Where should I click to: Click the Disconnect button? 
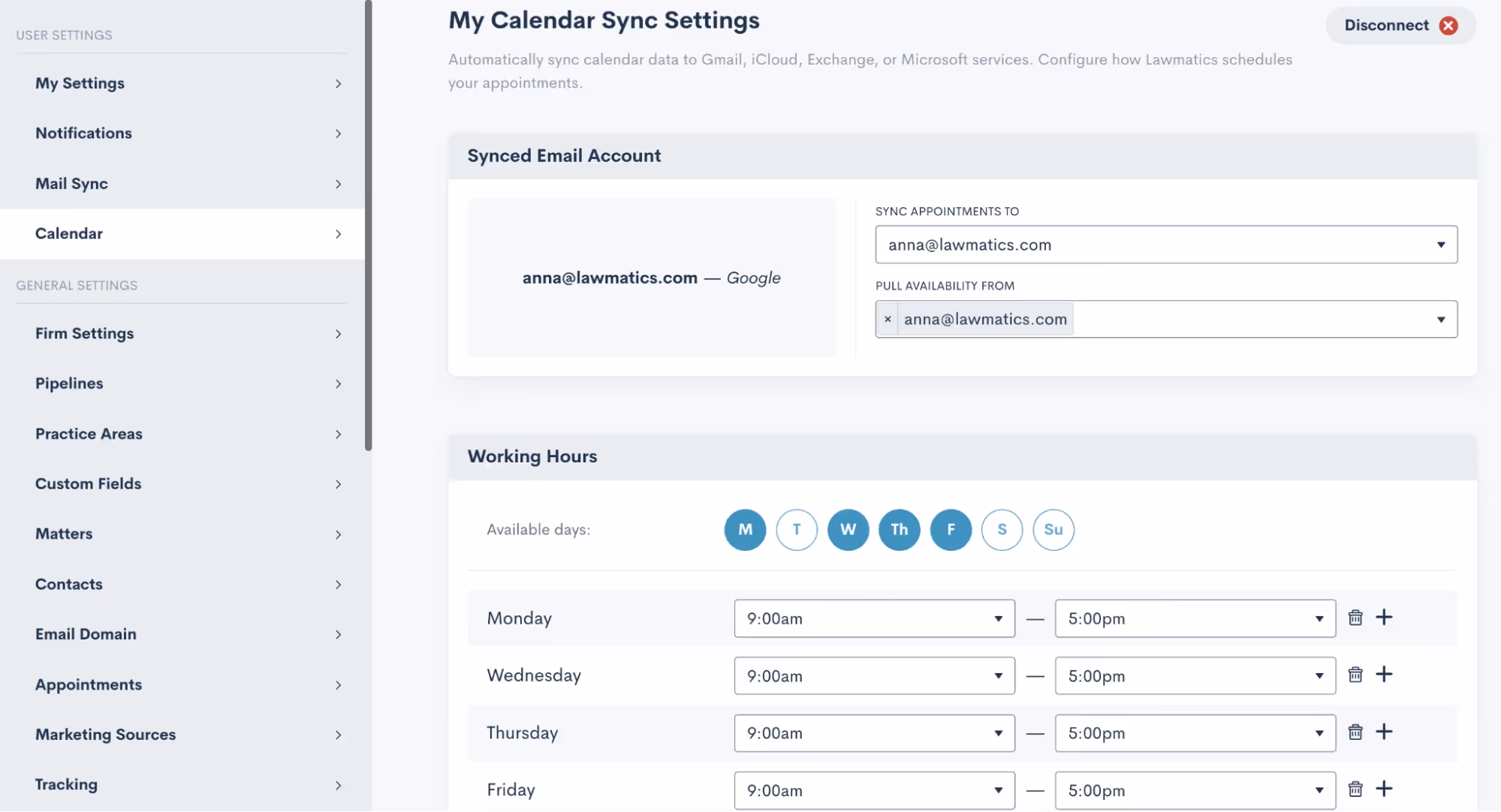pyautogui.click(x=1386, y=26)
